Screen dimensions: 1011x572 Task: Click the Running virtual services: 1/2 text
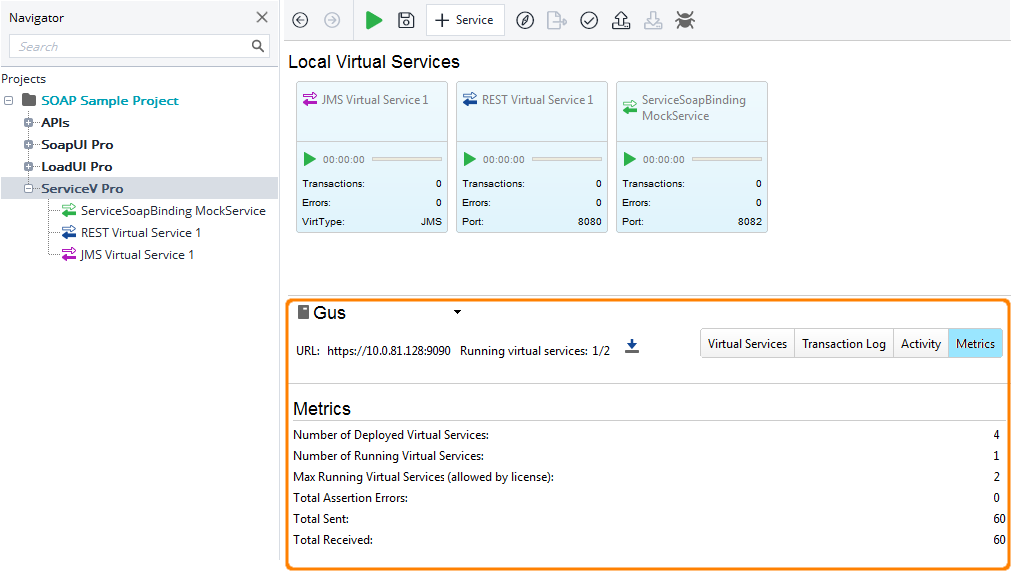535,351
